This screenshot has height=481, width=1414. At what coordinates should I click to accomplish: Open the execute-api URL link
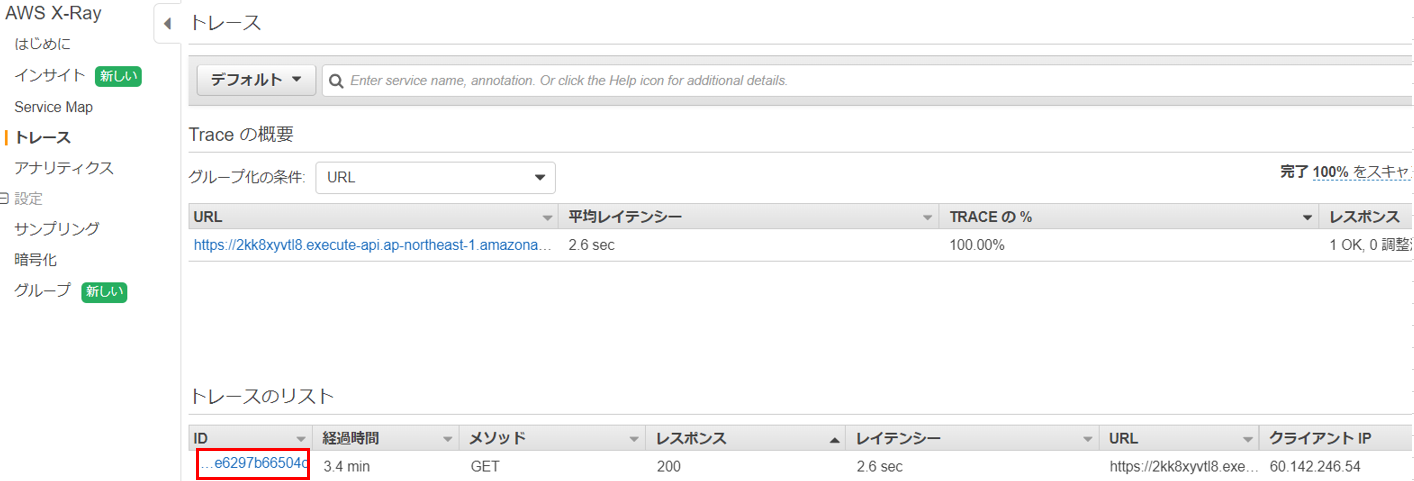pyautogui.click(x=373, y=245)
